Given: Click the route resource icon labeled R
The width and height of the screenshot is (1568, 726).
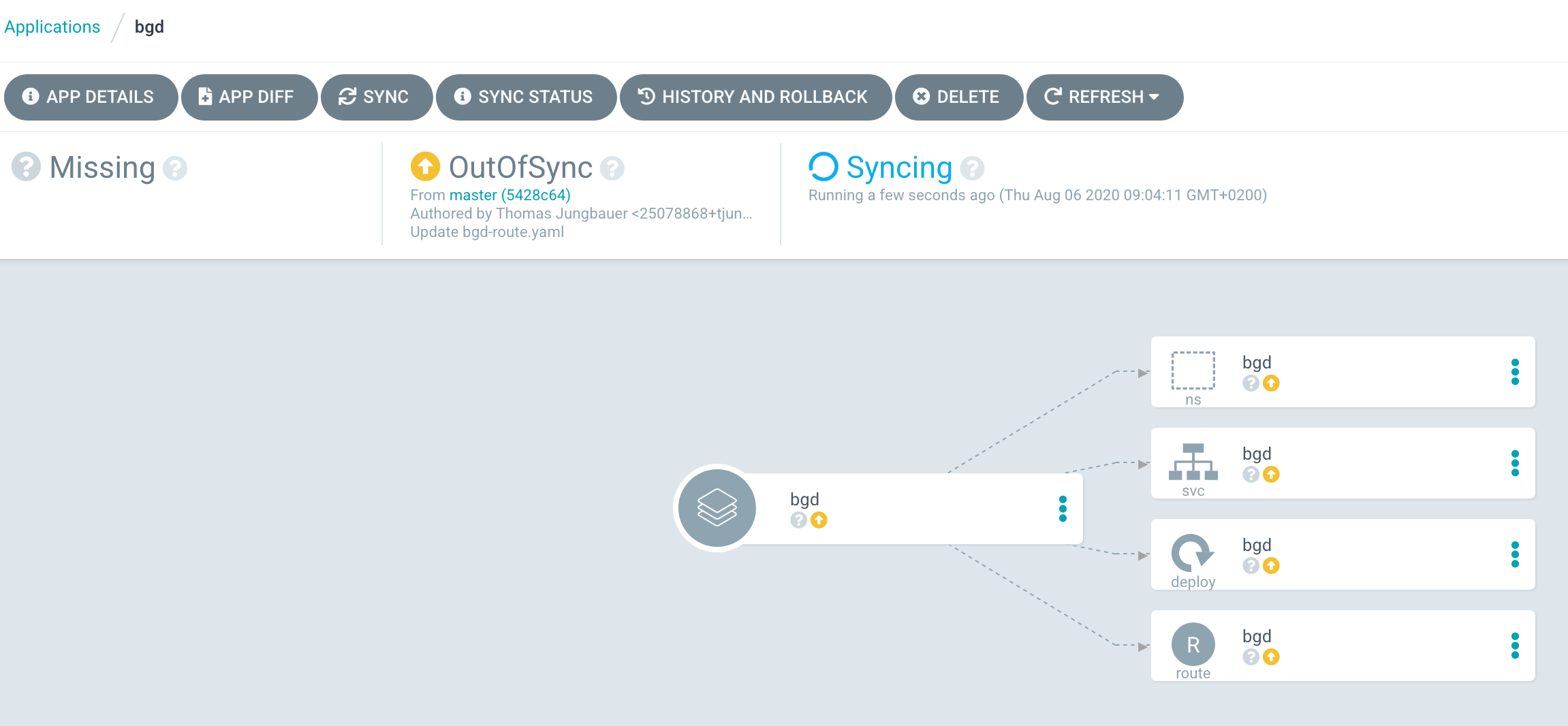Looking at the screenshot, I should coord(1192,643).
